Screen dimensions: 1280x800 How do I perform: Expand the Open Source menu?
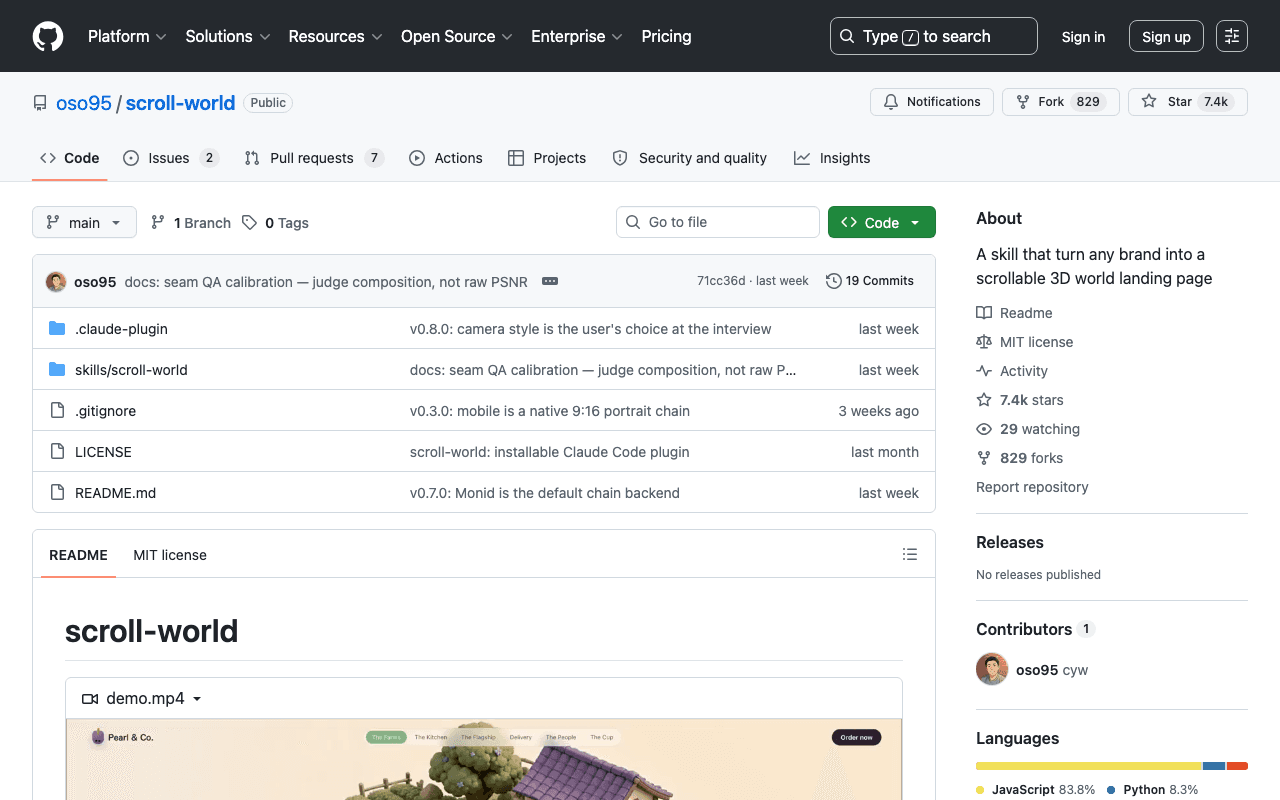click(x=457, y=36)
